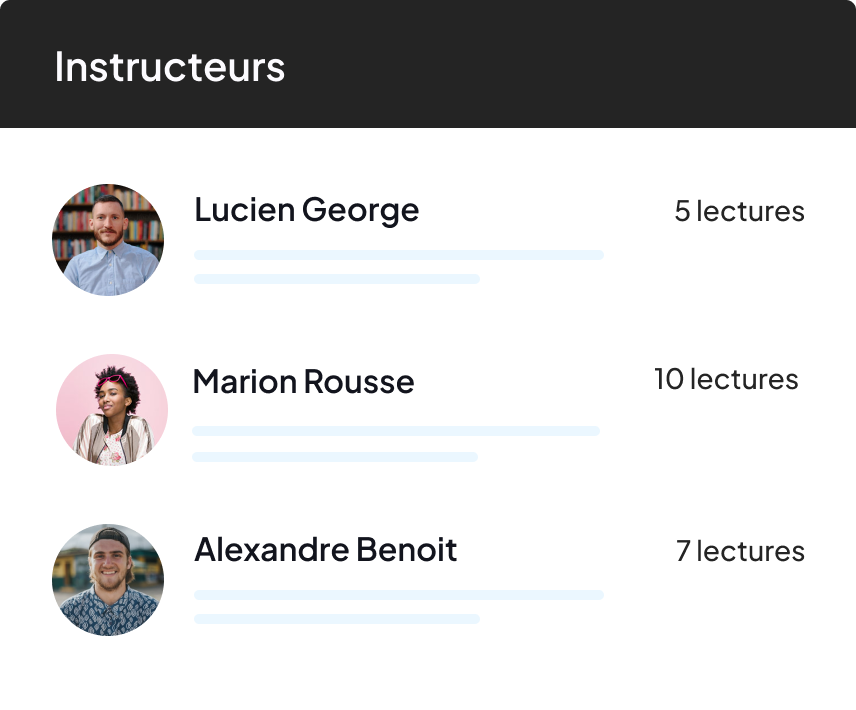Select the word Rousse in second row
856x710 pixels.
pyautogui.click(x=359, y=381)
